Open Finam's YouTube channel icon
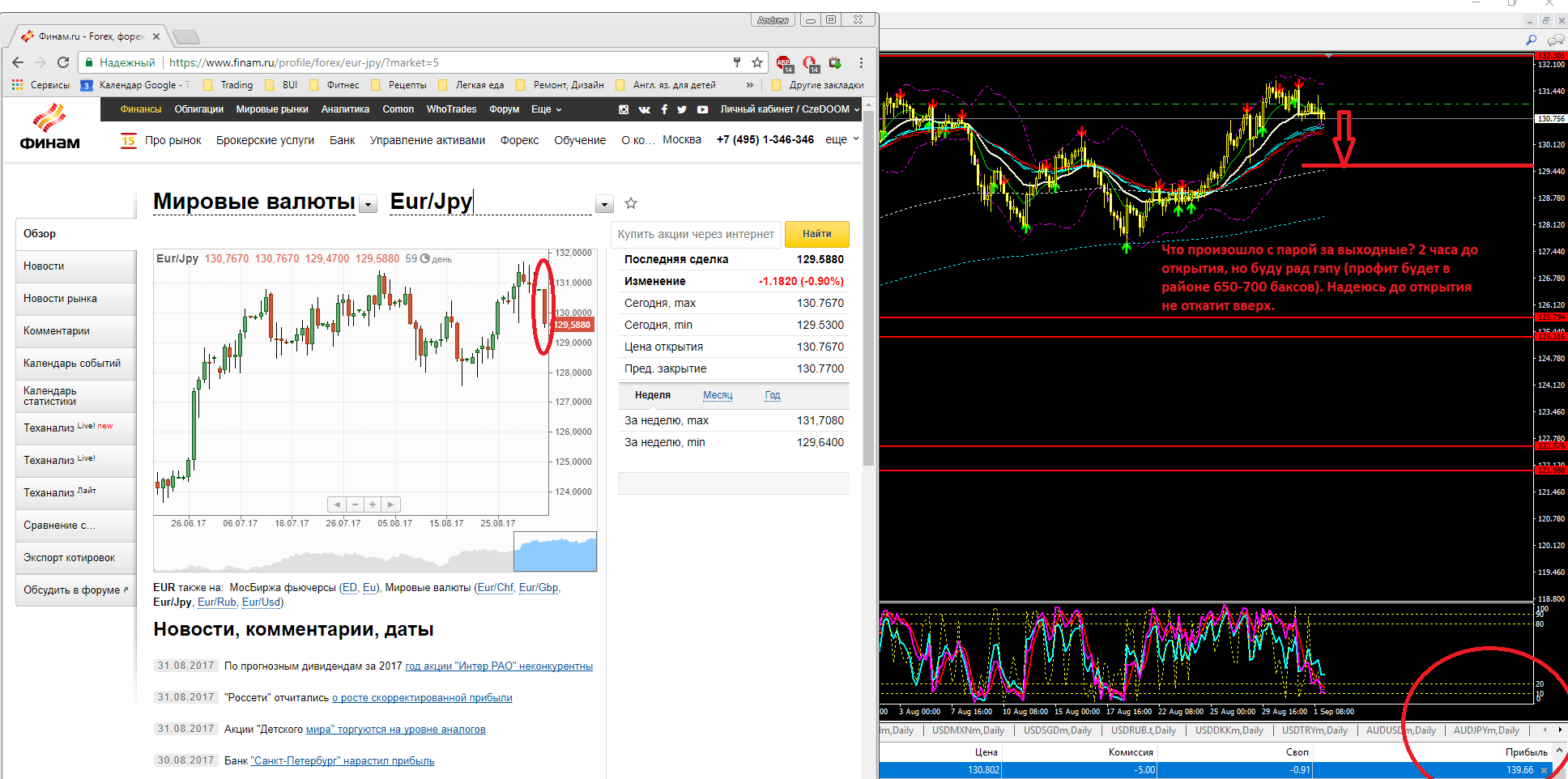Viewport: 1568px width, 779px height. click(x=702, y=109)
